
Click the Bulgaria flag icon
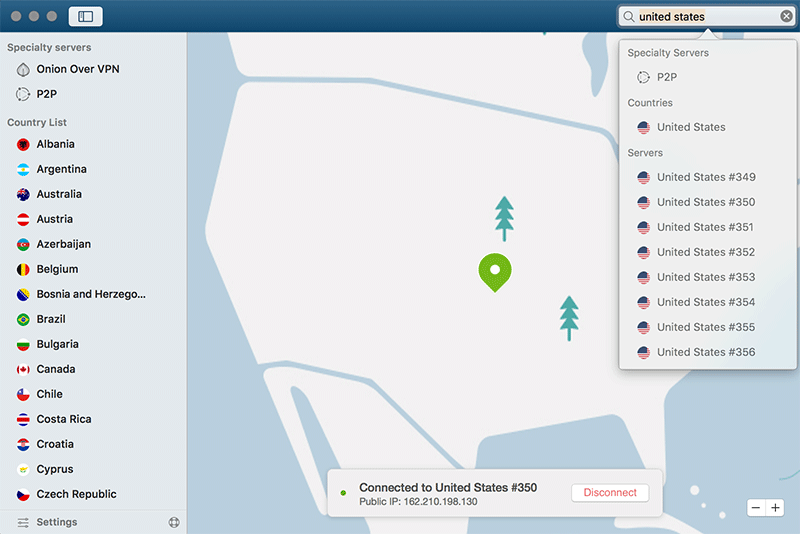(23, 344)
